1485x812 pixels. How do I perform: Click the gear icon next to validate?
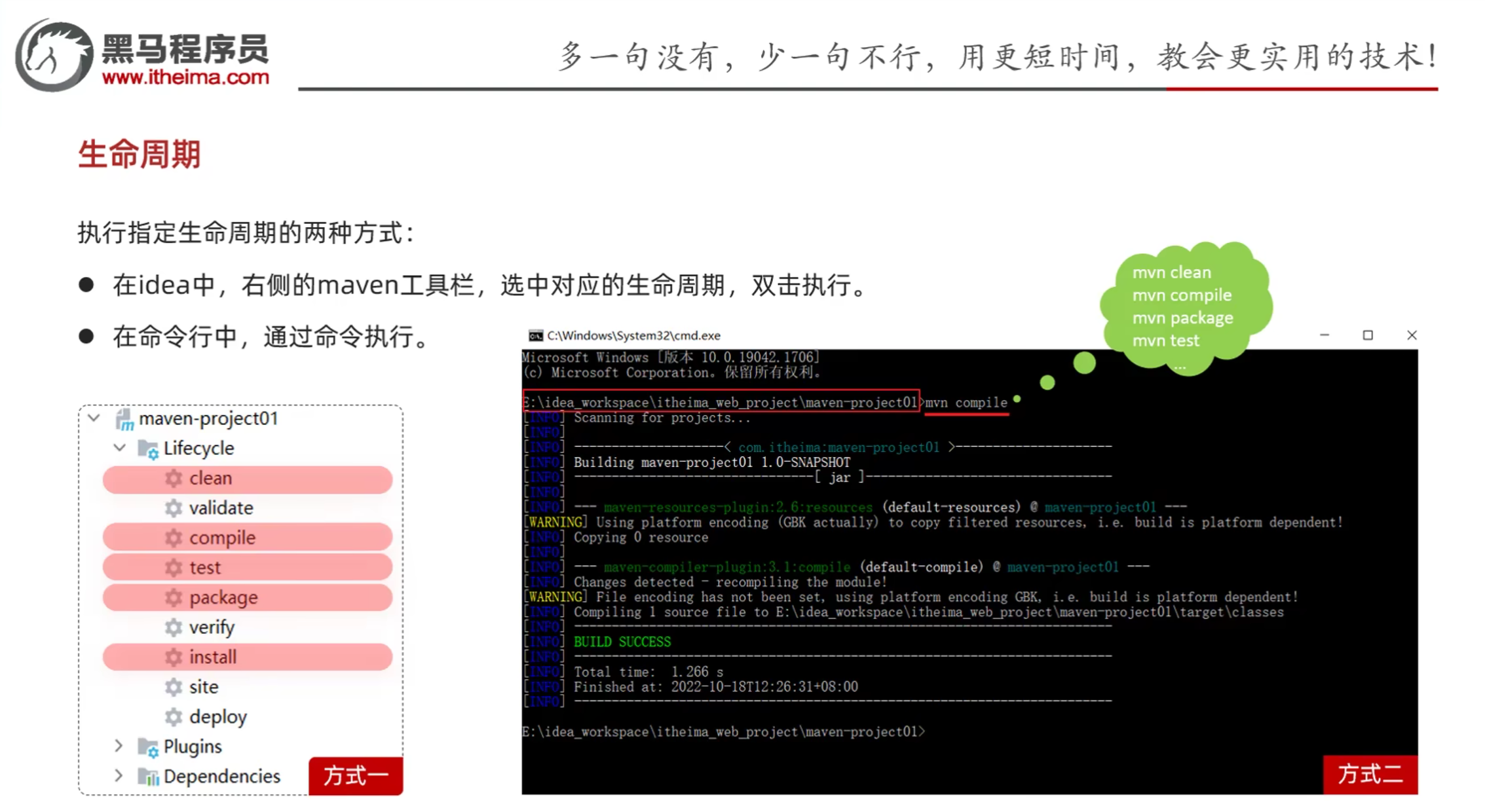[x=174, y=508]
